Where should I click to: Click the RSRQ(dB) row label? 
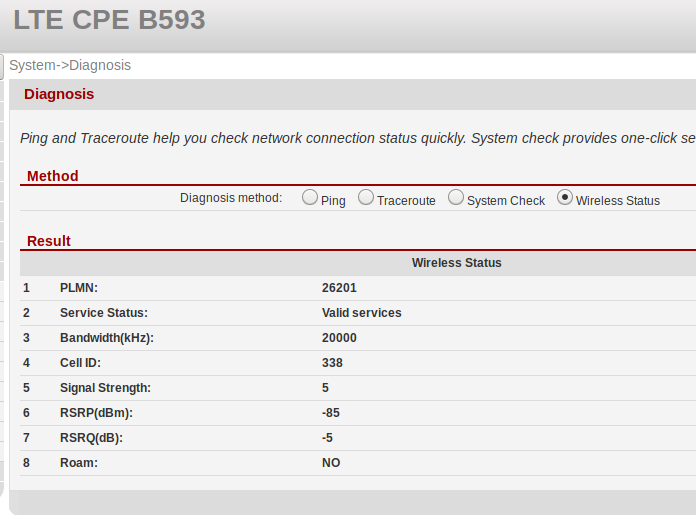(91, 438)
